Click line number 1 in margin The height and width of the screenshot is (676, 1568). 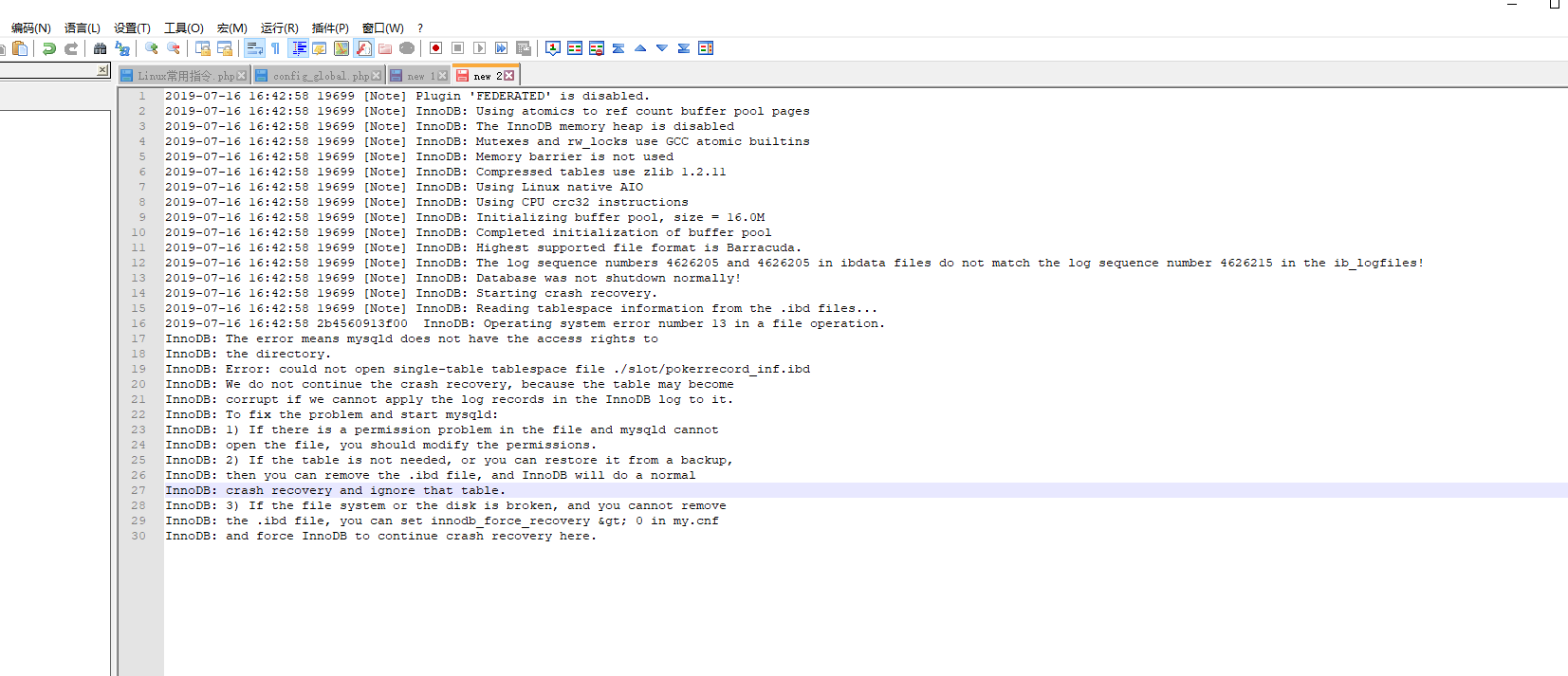point(142,96)
